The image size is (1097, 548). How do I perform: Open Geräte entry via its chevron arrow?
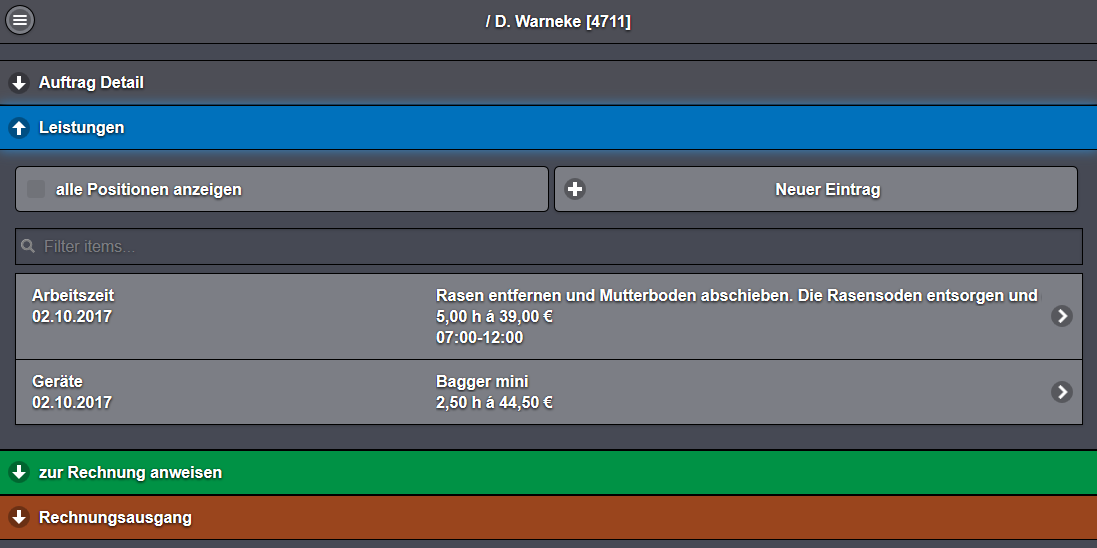coord(1062,392)
